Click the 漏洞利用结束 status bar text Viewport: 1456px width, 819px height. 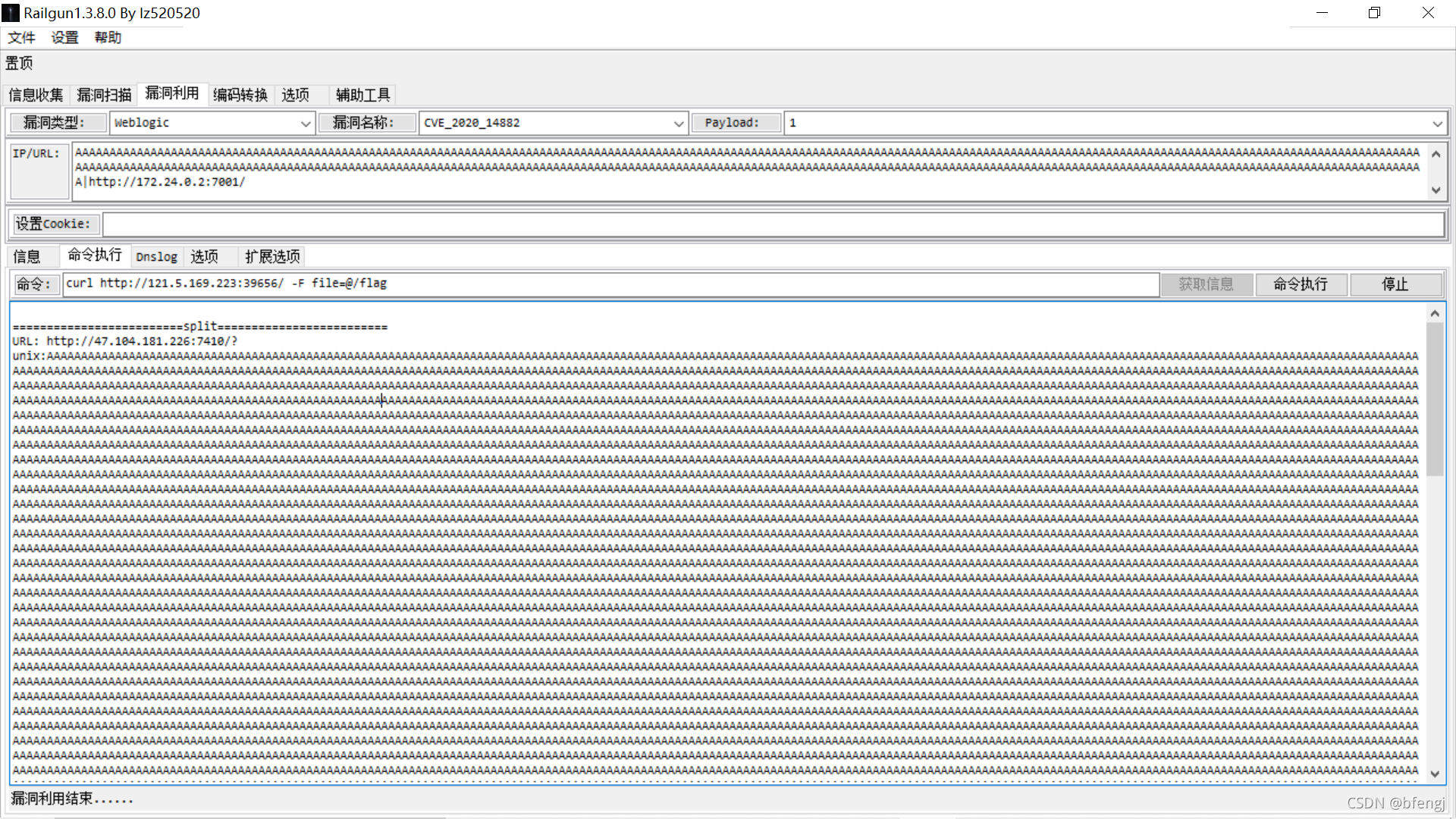click(x=72, y=799)
